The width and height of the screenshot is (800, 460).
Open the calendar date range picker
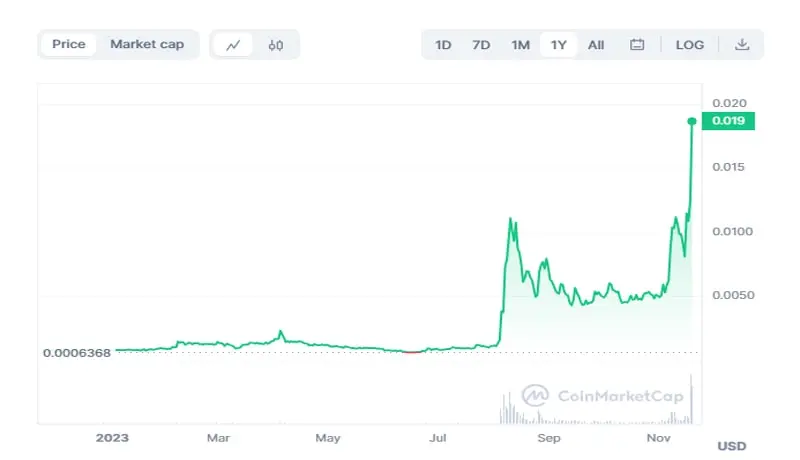tap(637, 45)
